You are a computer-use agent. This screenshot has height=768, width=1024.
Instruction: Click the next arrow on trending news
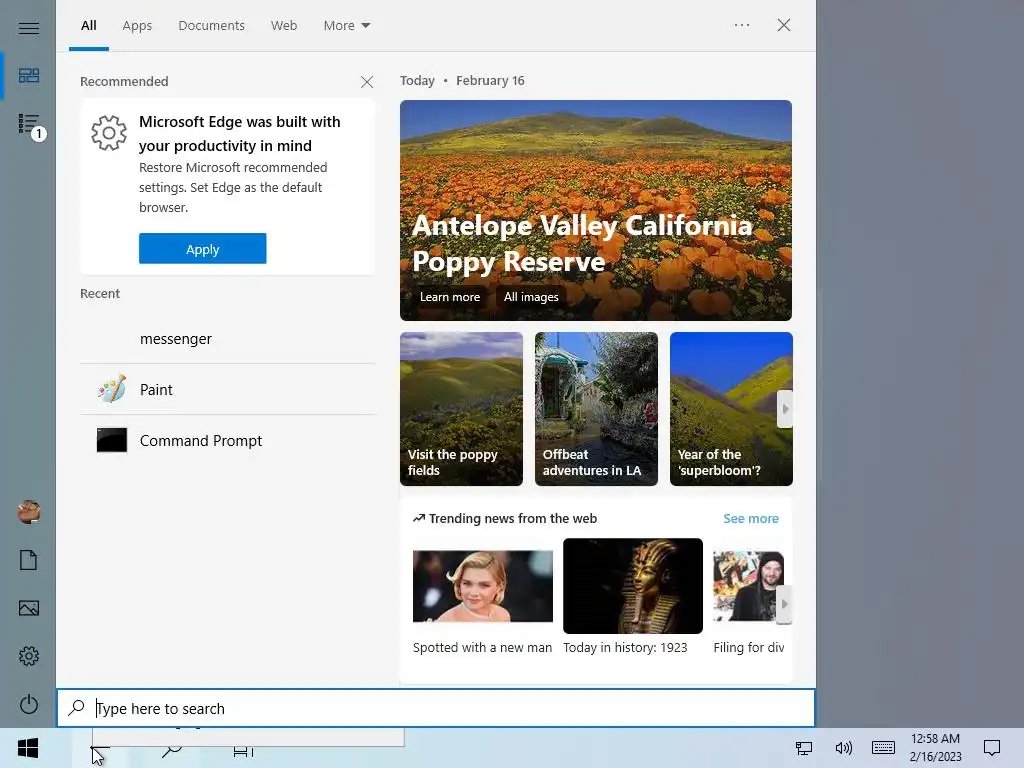point(784,604)
